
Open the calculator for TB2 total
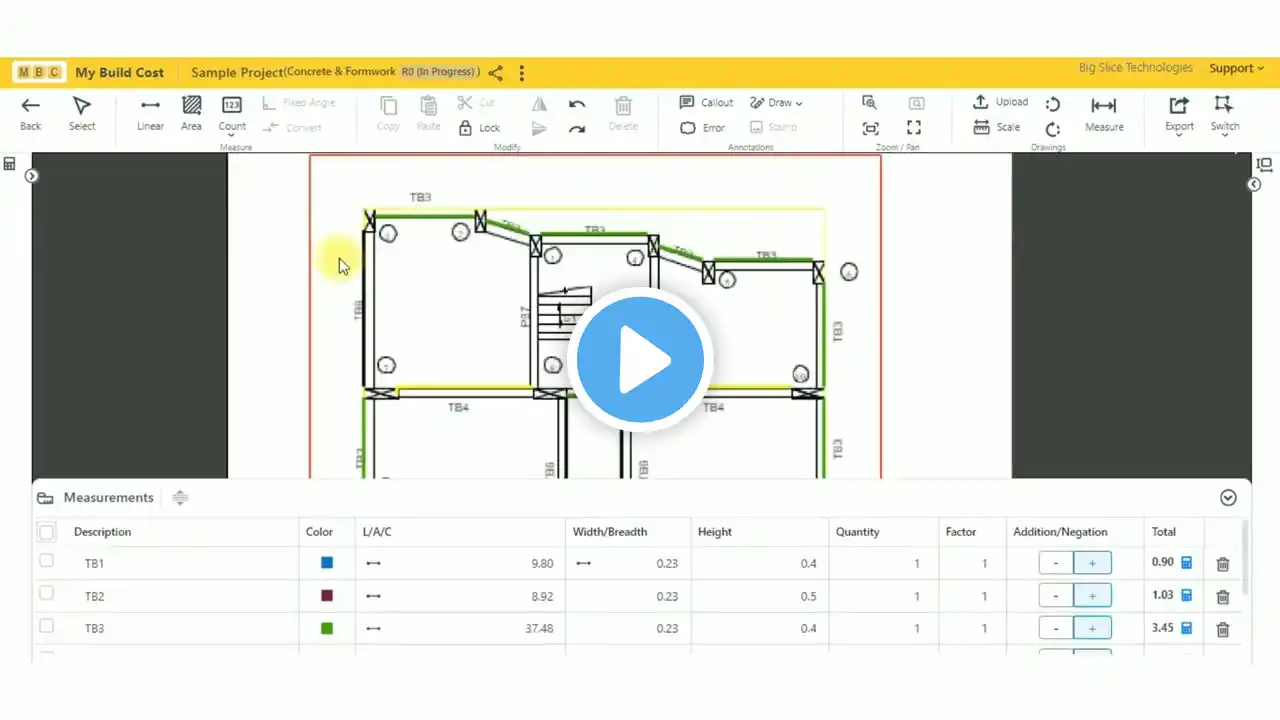(1187, 596)
